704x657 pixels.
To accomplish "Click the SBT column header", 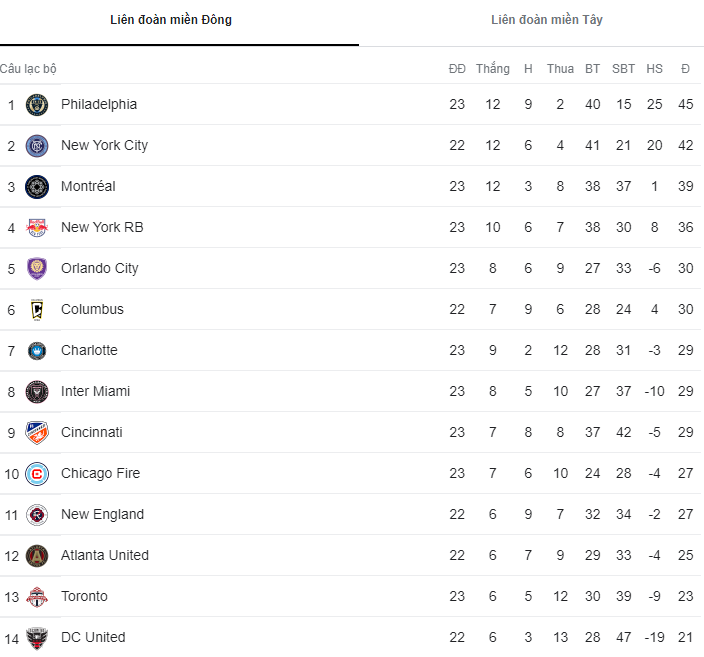I will pyautogui.click(x=623, y=69).
